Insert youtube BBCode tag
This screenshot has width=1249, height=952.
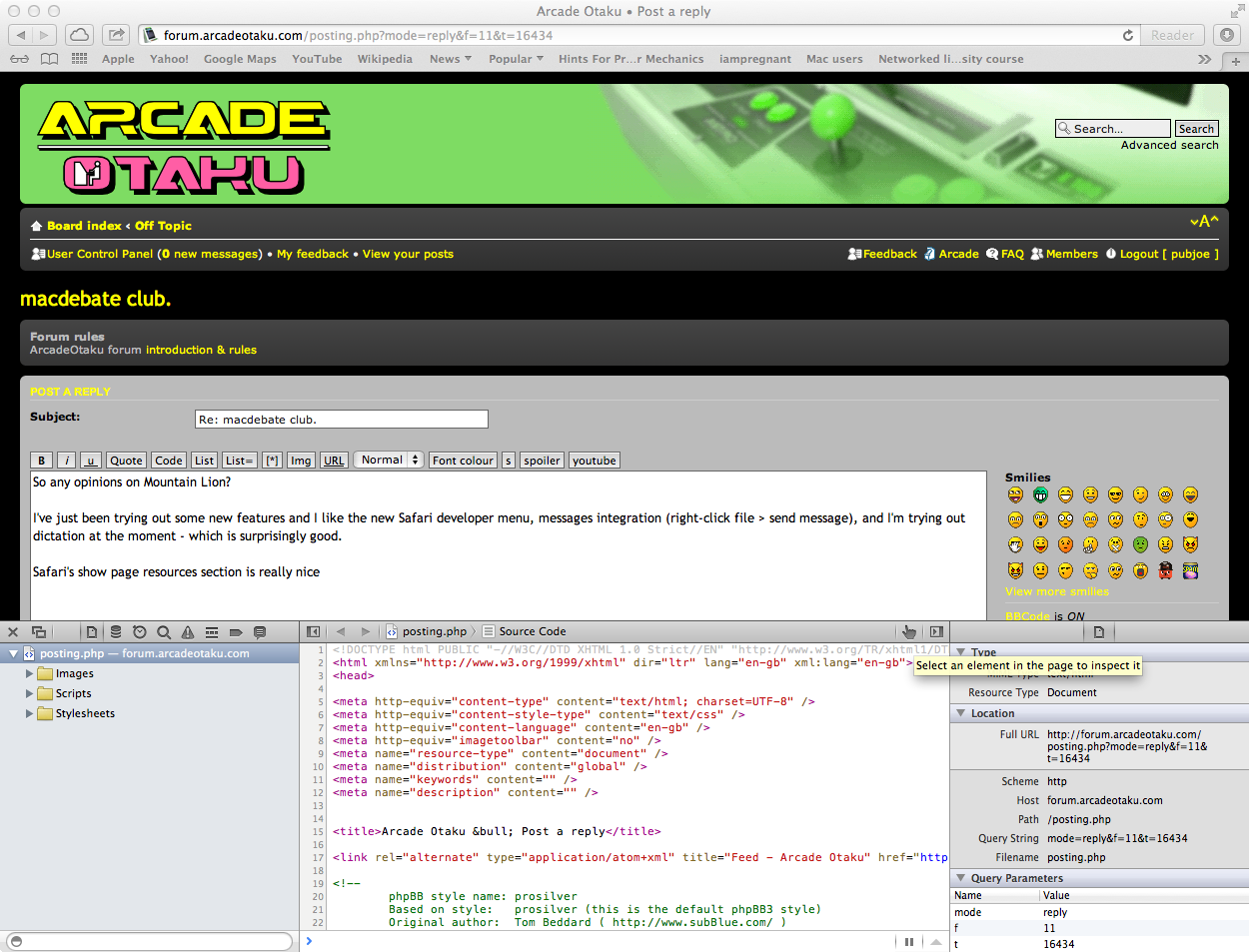coord(595,461)
